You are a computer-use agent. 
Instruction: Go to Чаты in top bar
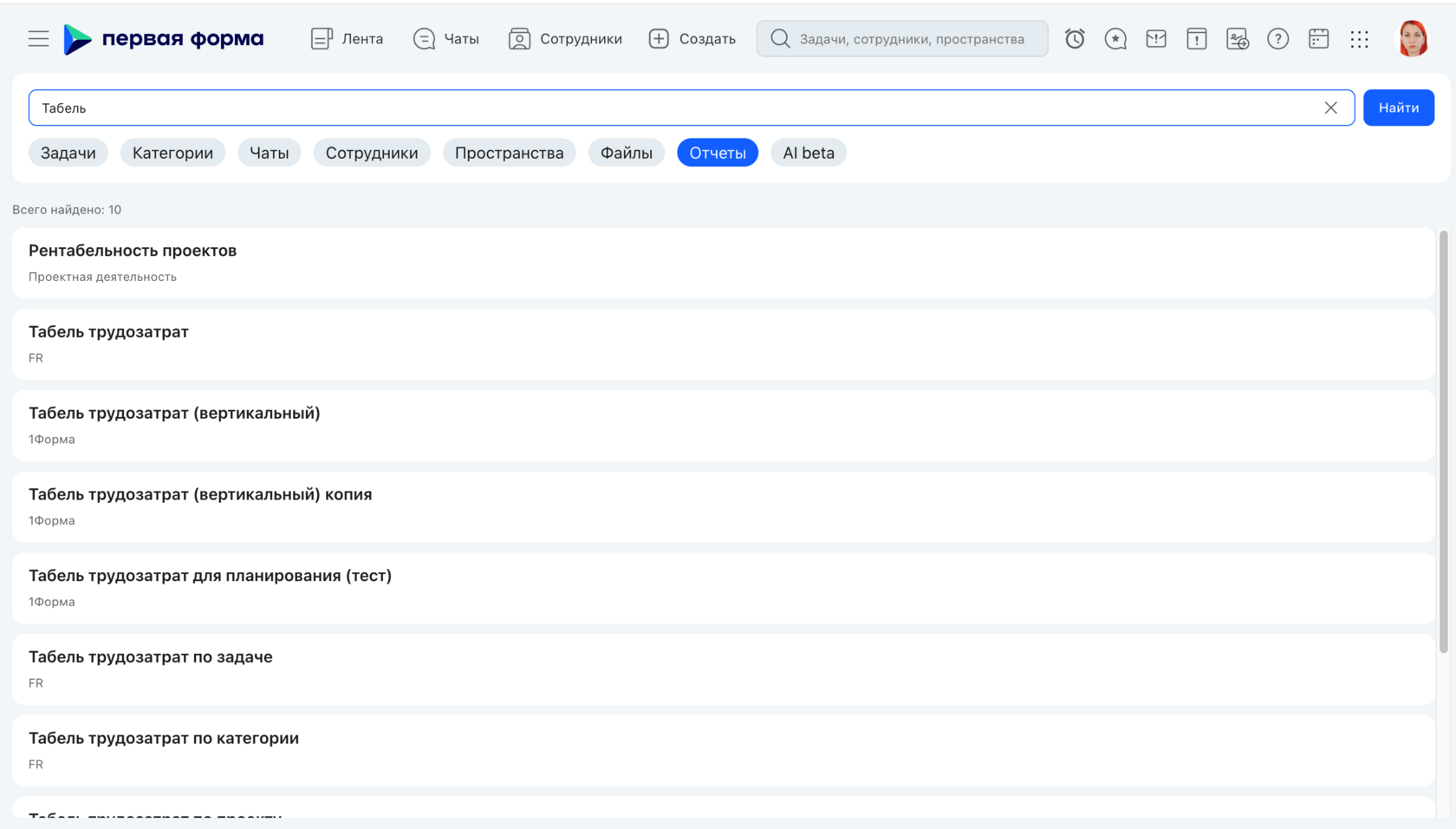(446, 38)
